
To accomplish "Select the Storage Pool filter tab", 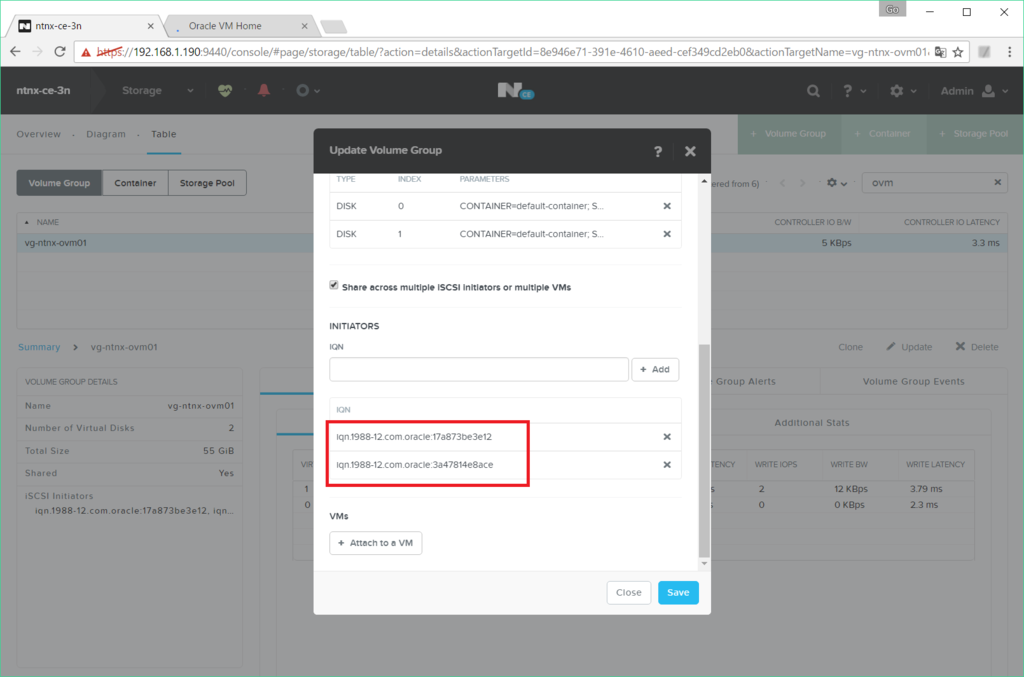I will tap(207, 183).
